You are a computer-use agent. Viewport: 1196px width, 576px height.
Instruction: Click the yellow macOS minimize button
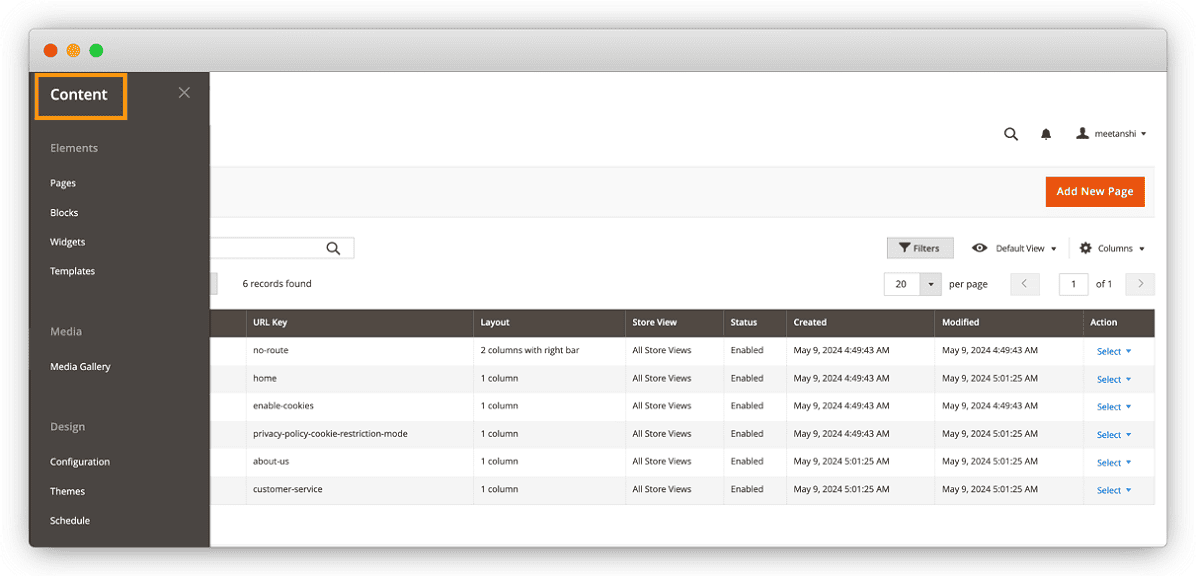(x=73, y=51)
